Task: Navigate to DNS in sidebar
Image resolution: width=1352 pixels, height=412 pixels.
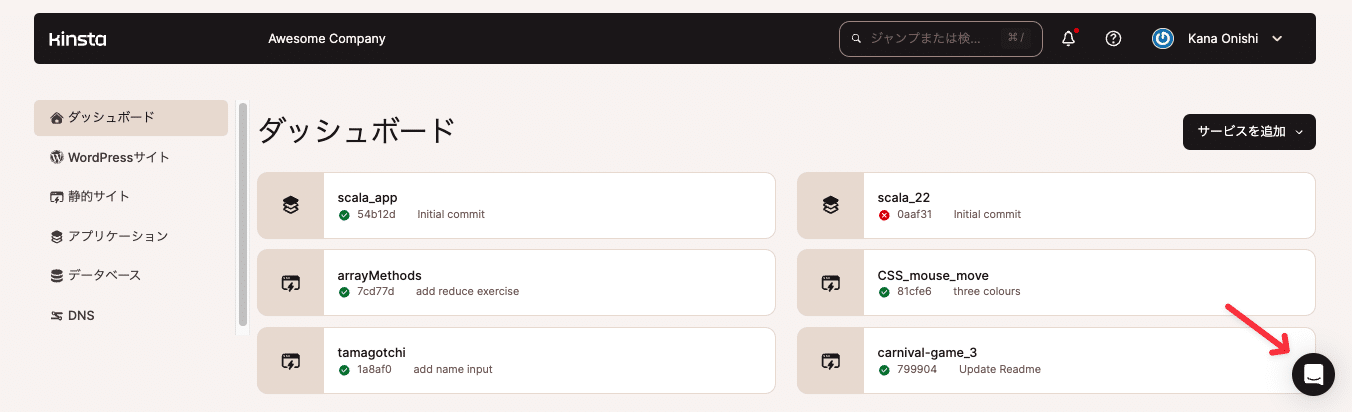Action: coord(81,316)
